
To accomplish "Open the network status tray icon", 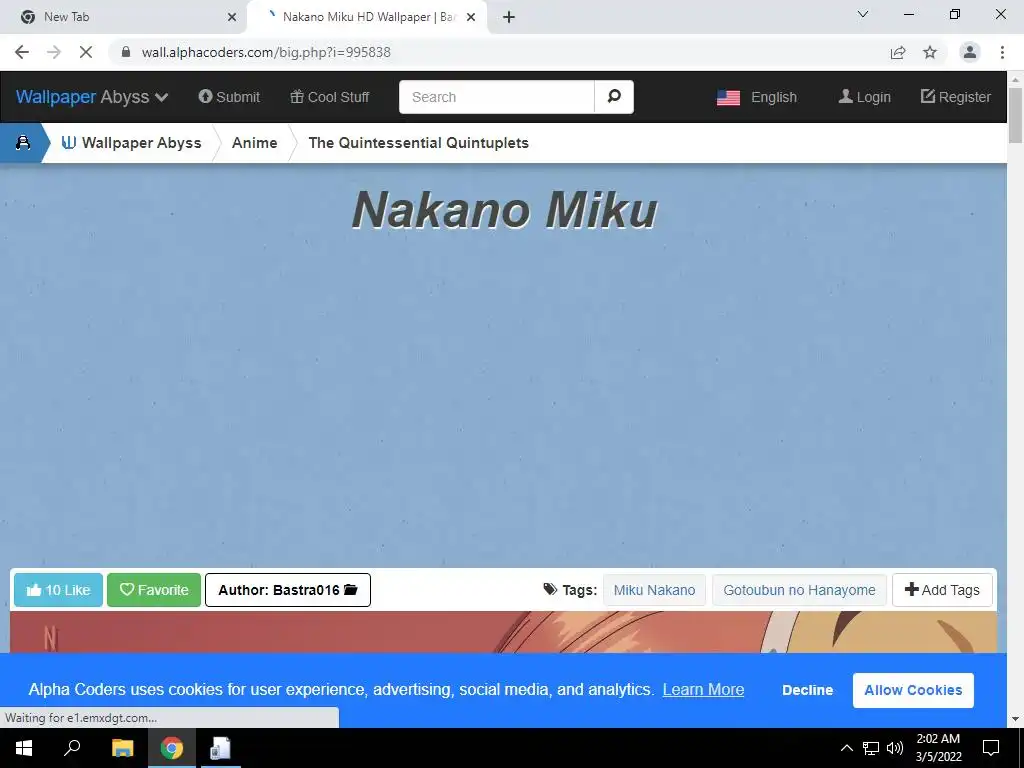I will [x=871, y=748].
